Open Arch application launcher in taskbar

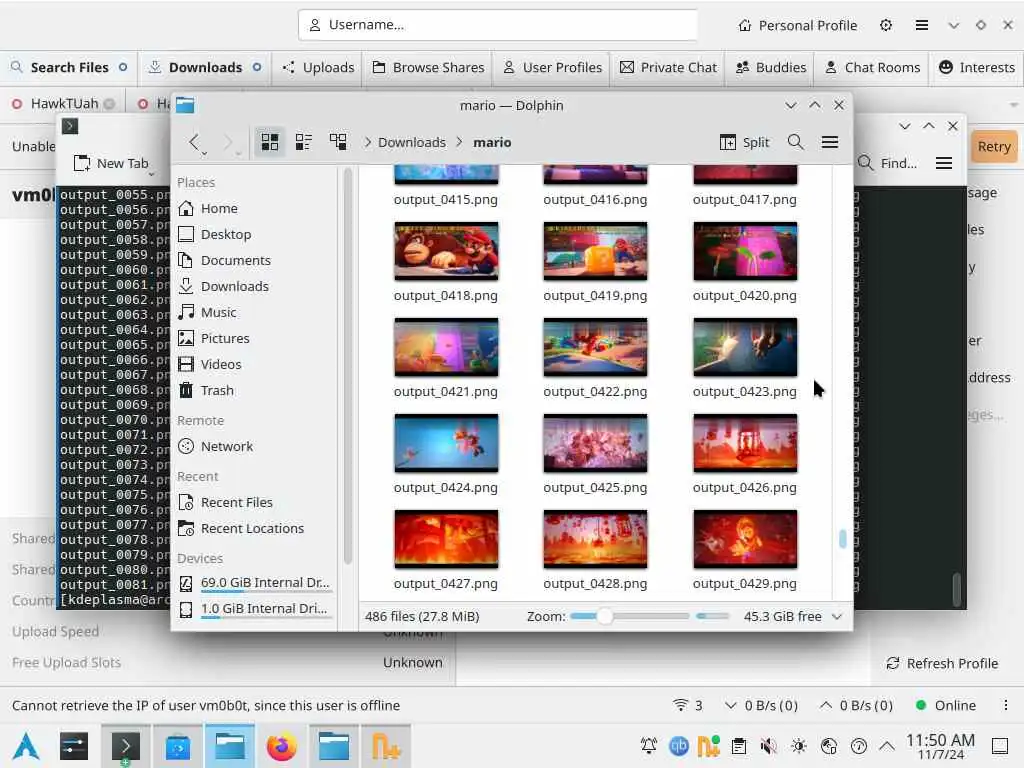[25, 746]
